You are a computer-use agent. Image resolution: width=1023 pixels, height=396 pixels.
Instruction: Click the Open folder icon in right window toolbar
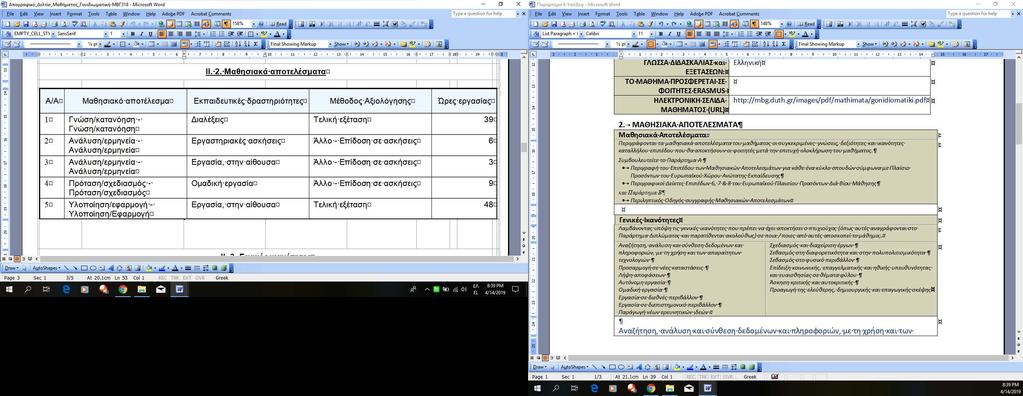(x=545, y=24)
